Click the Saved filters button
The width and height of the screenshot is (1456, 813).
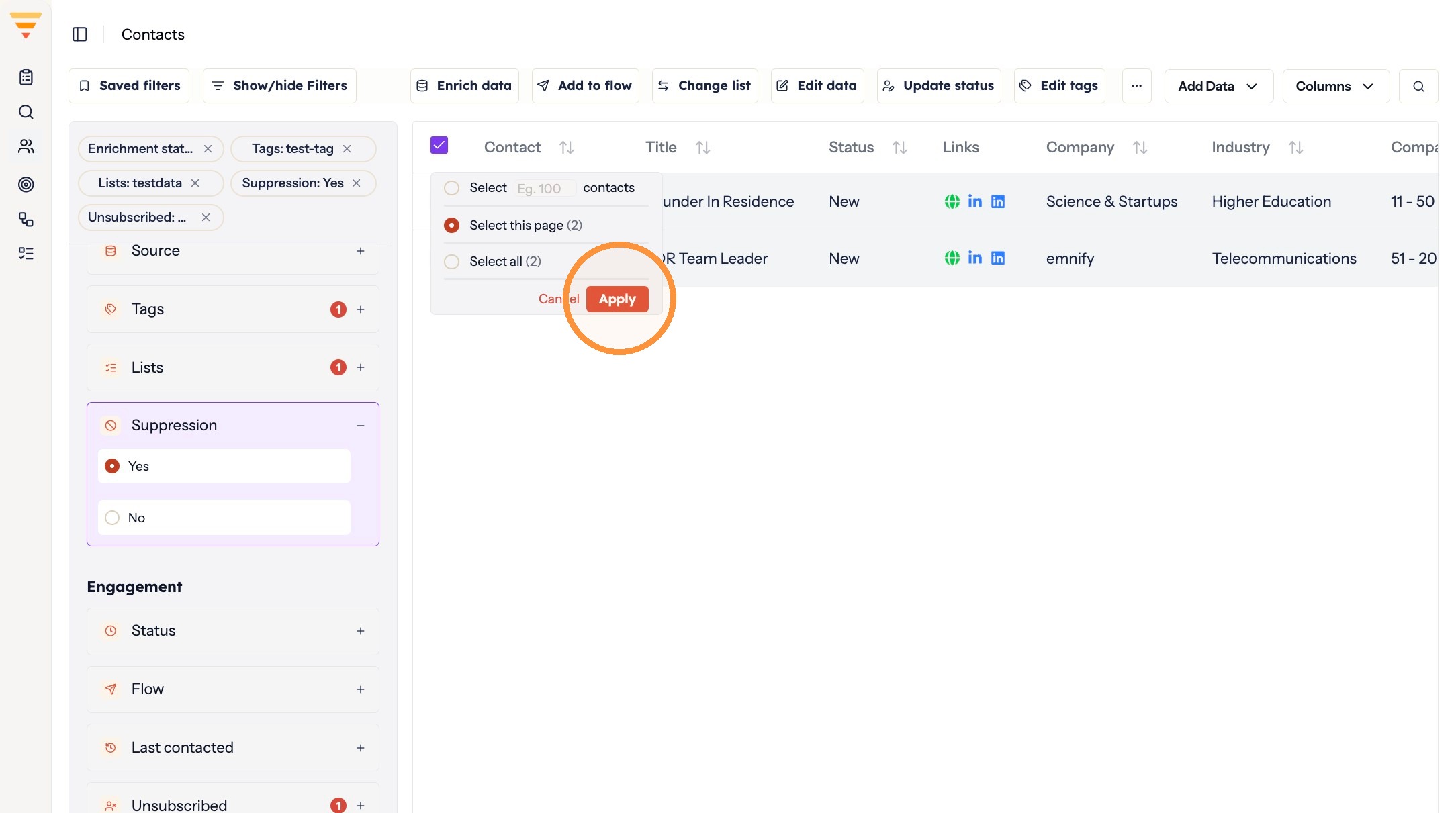129,86
